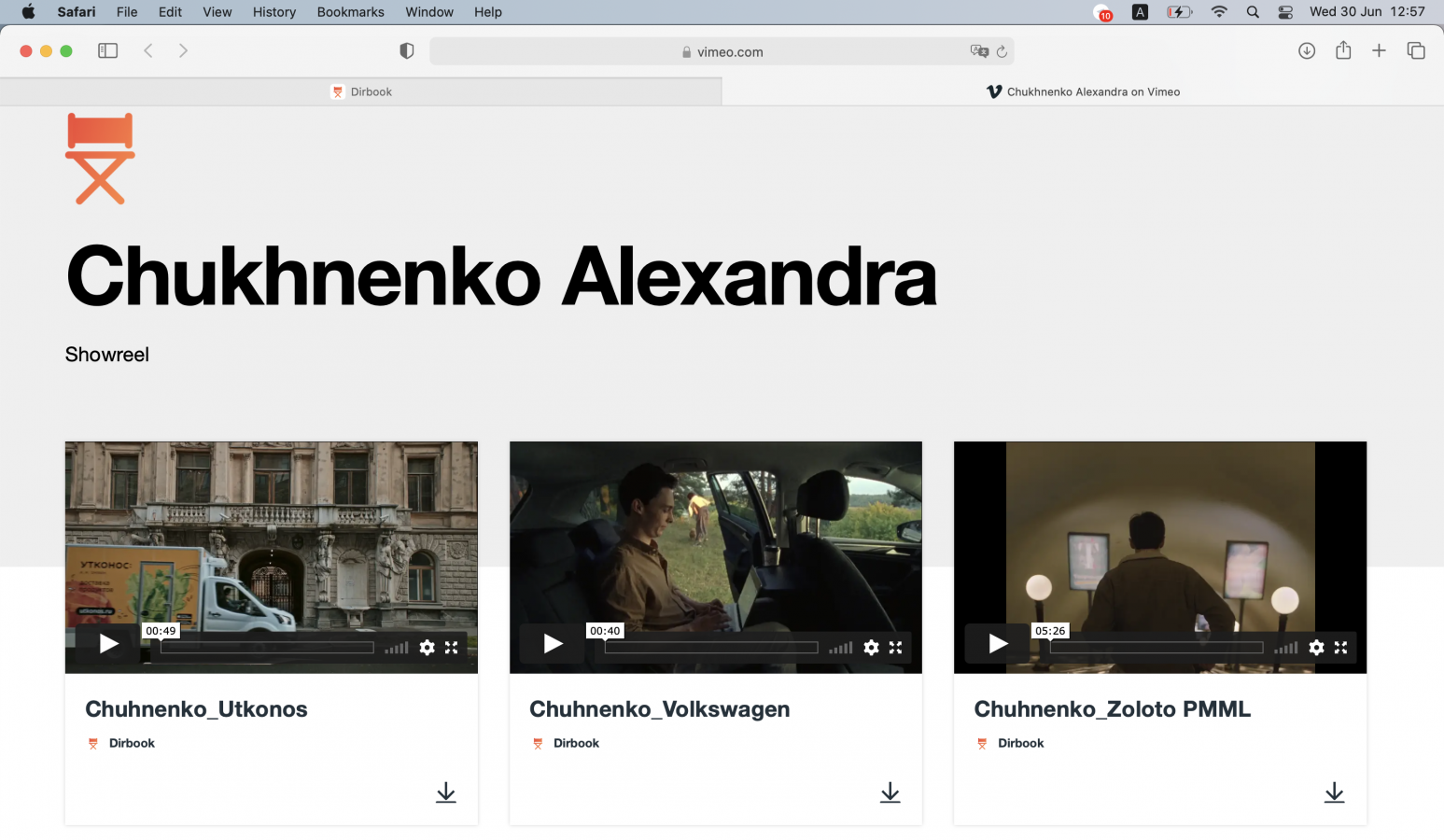The image size is (1444, 840).
Task: Open settings gear on Utkonos video
Action: click(x=427, y=648)
